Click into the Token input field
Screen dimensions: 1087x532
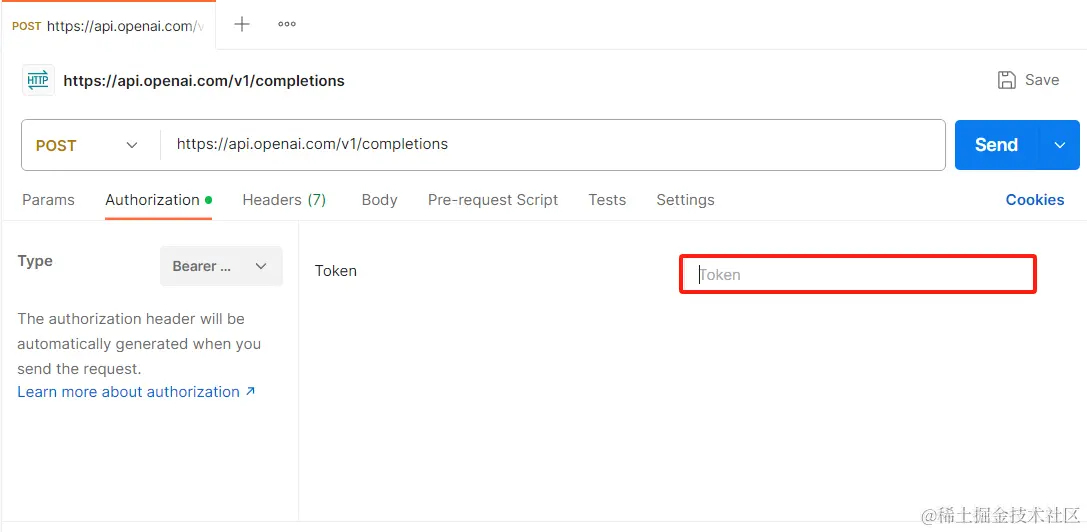pos(858,275)
